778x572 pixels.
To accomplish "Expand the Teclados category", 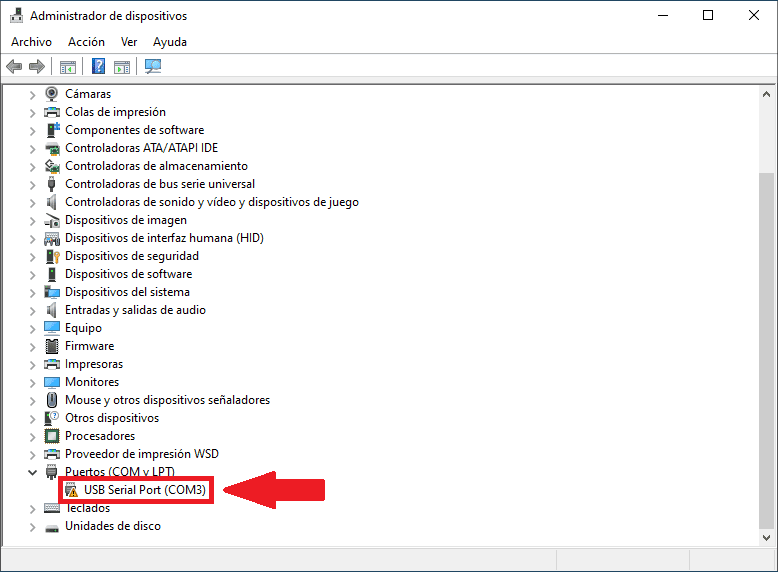I will pyautogui.click(x=32, y=508).
